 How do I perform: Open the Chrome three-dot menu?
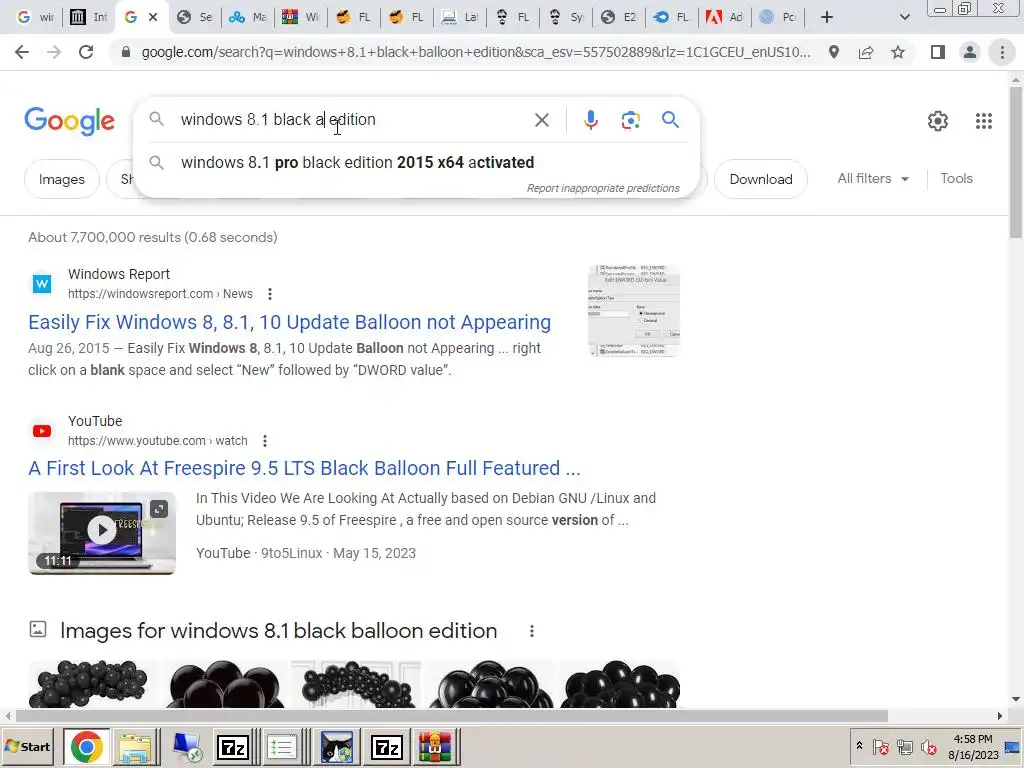1002,52
